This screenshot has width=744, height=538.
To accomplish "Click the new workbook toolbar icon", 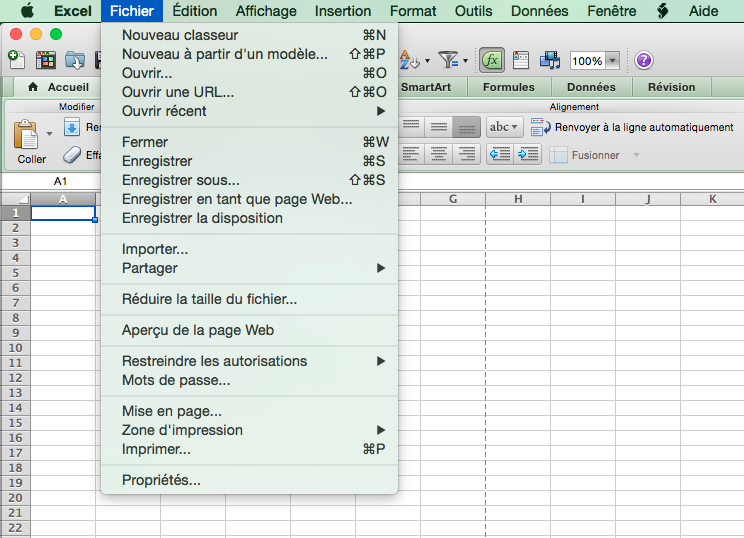I will pos(17,60).
